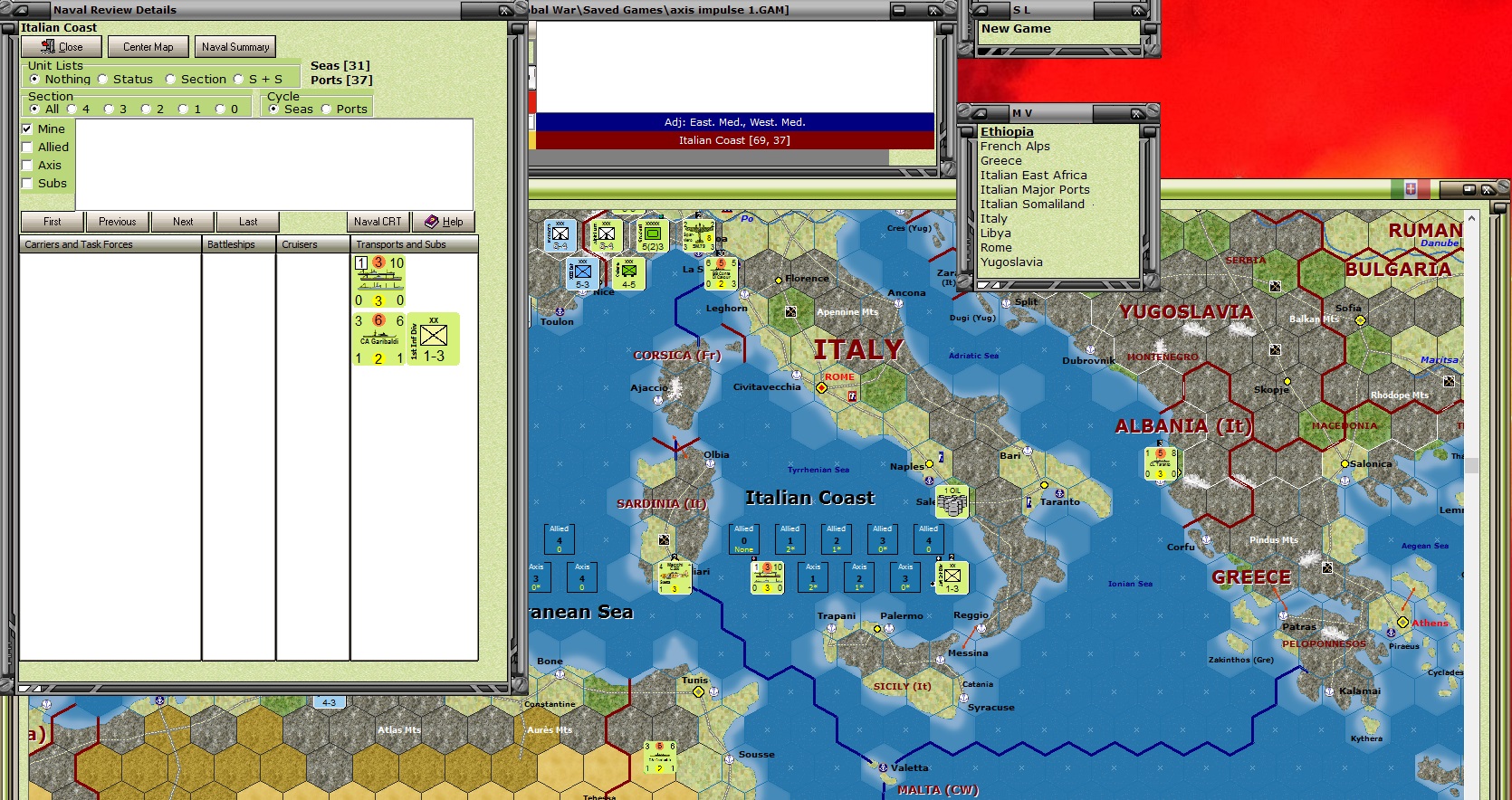Click the map vertical scrollbar up arrow

point(1471,218)
